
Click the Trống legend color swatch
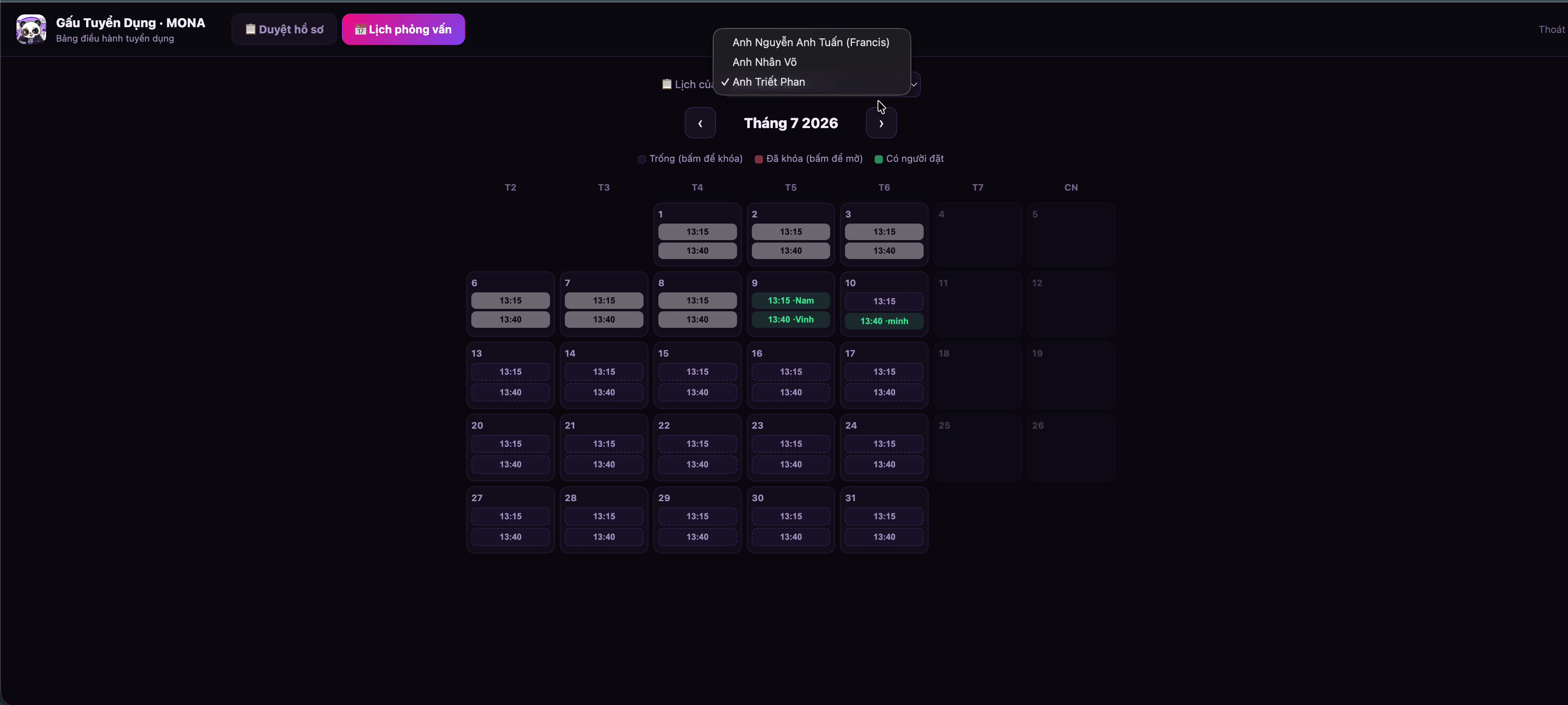(641, 159)
